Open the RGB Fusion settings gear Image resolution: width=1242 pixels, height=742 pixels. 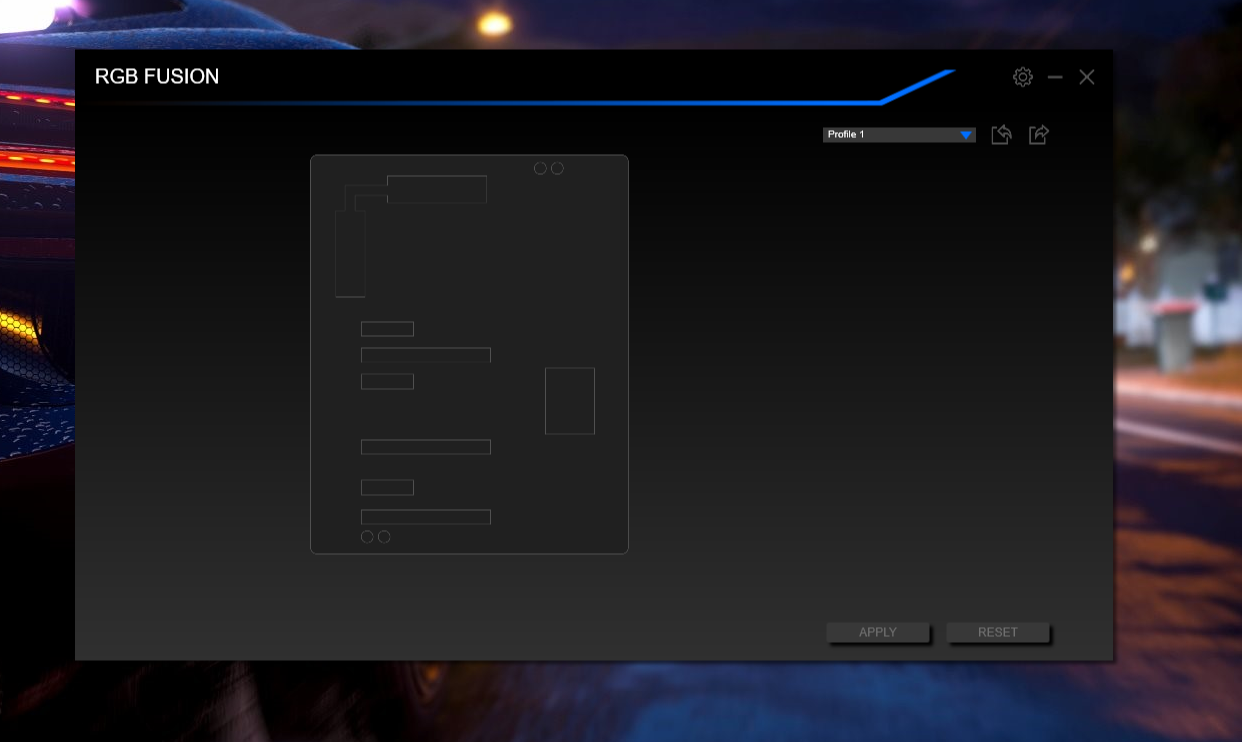click(1022, 77)
